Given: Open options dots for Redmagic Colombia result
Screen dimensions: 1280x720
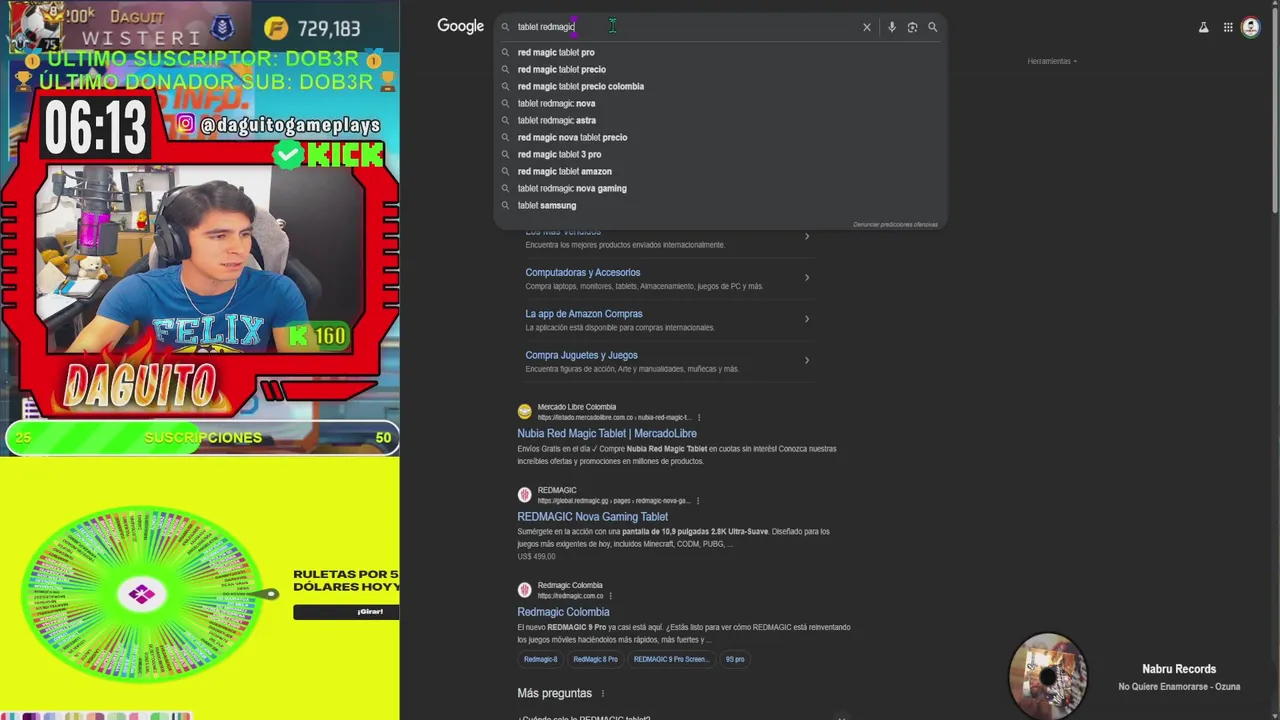Looking at the screenshot, I should [x=610, y=596].
